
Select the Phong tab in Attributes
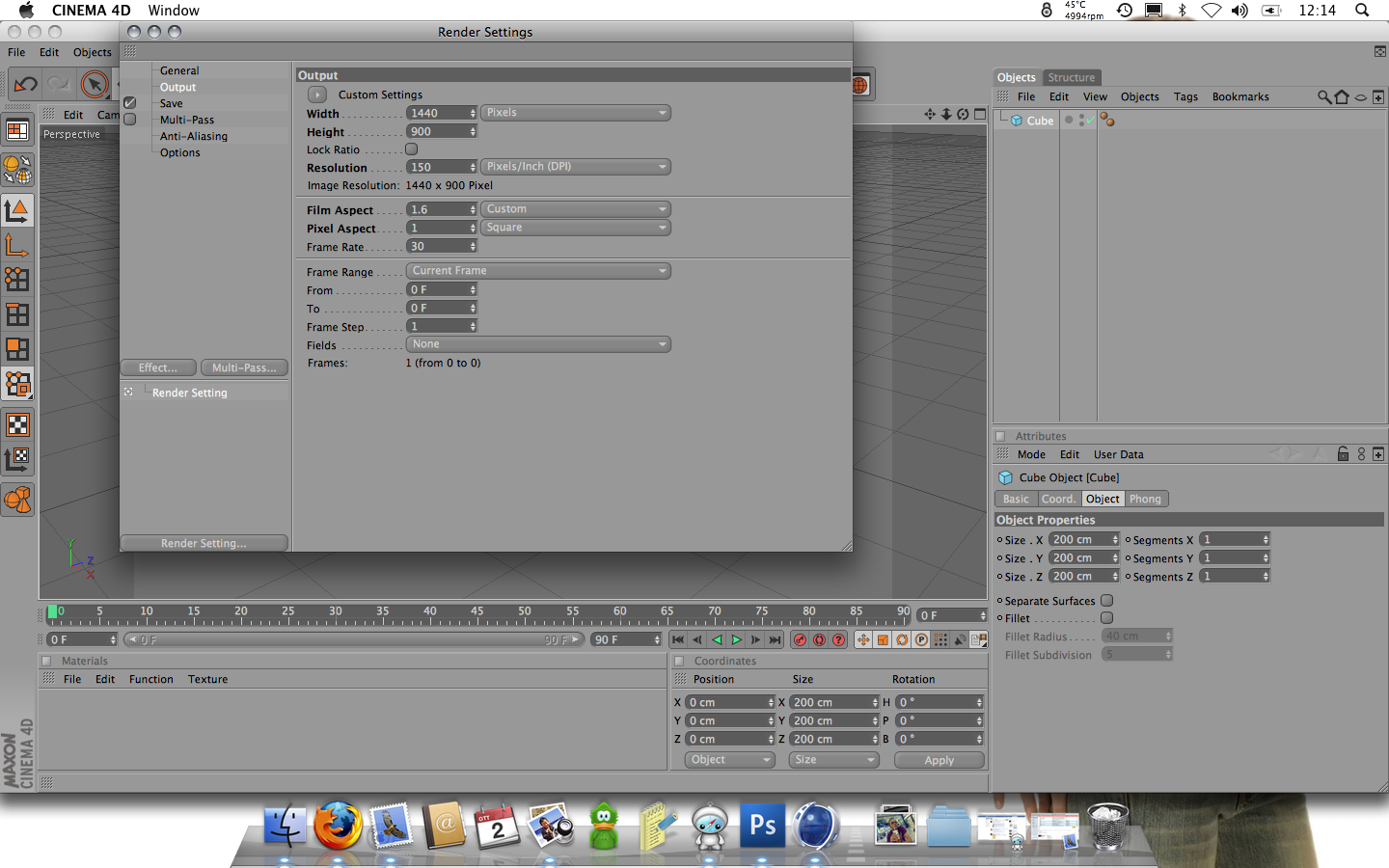pyautogui.click(x=1146, y=499)
